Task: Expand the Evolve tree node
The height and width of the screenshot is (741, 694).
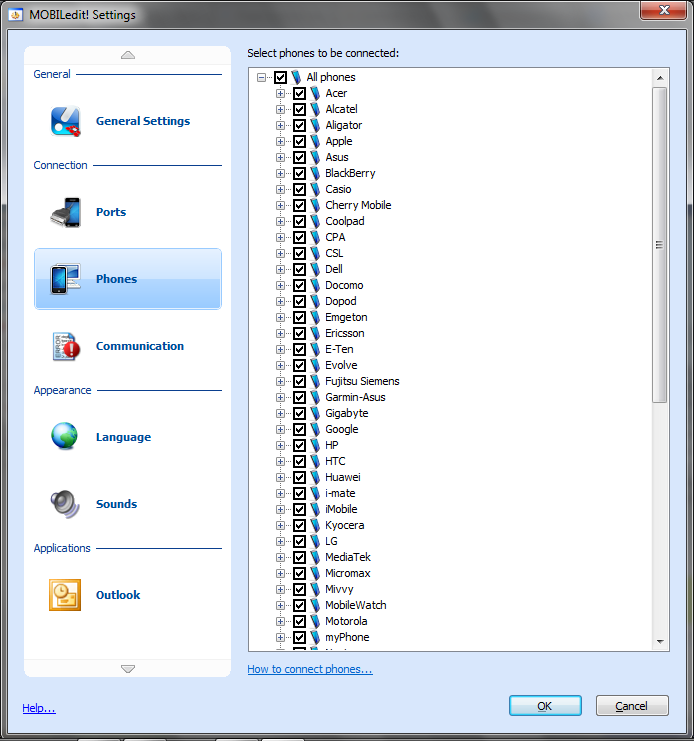Action: (x=280, y=365)
